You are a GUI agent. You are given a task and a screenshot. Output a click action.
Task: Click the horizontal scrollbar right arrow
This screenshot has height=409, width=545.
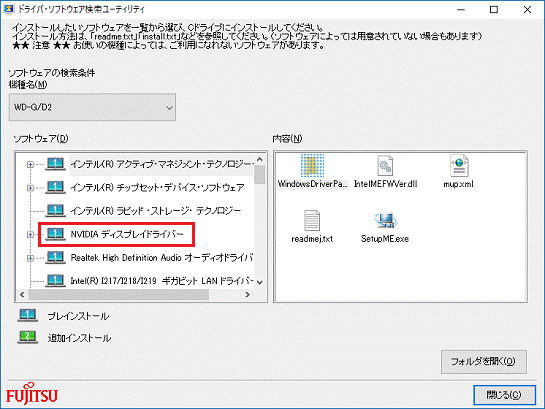(247, 295)
